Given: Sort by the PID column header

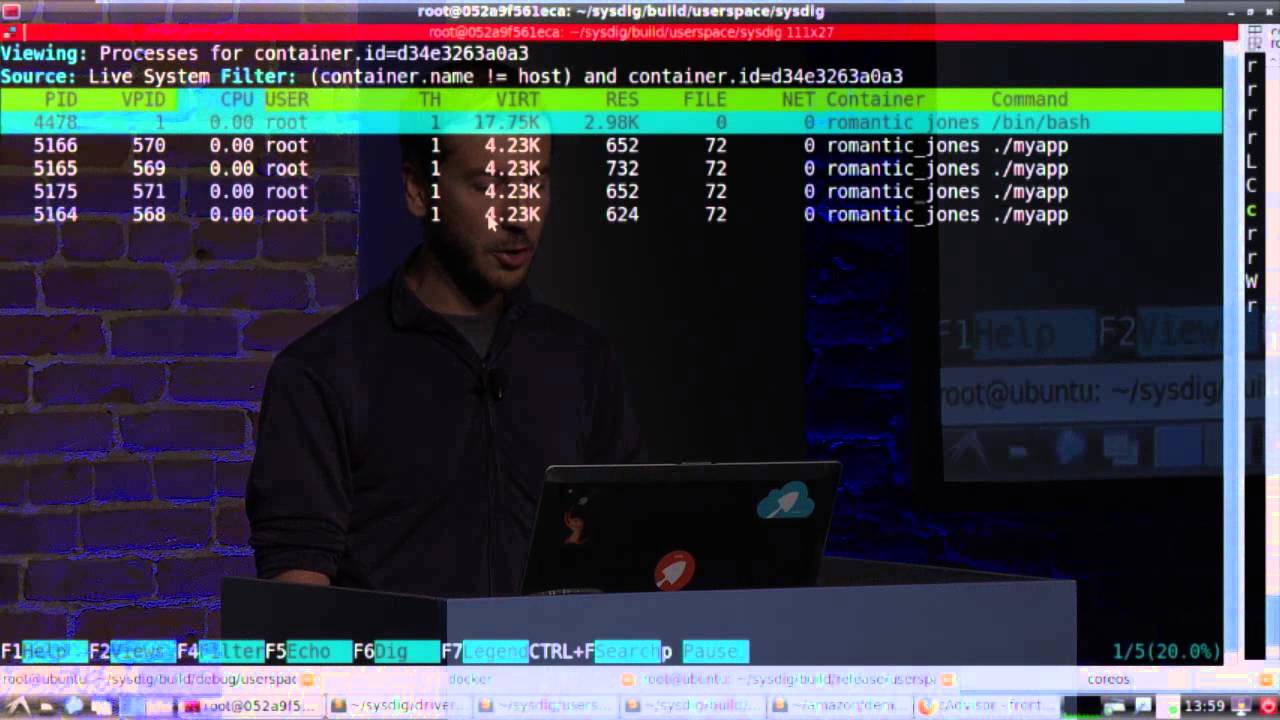Looking at the screenshot, I should [61, 99].
